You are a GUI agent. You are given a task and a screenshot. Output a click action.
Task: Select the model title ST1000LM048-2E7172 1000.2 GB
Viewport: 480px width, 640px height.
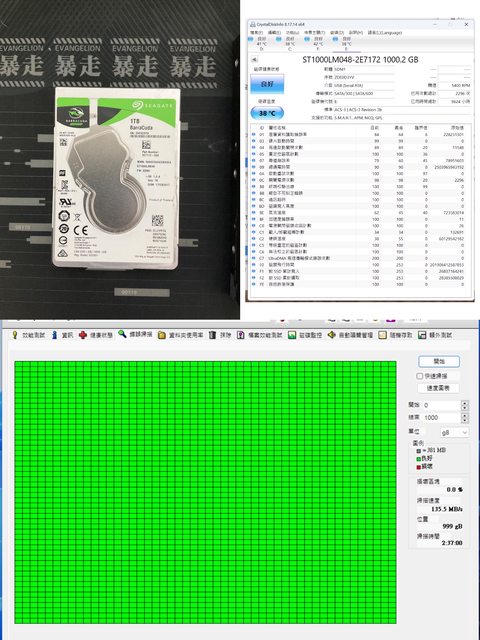[360, 60]
